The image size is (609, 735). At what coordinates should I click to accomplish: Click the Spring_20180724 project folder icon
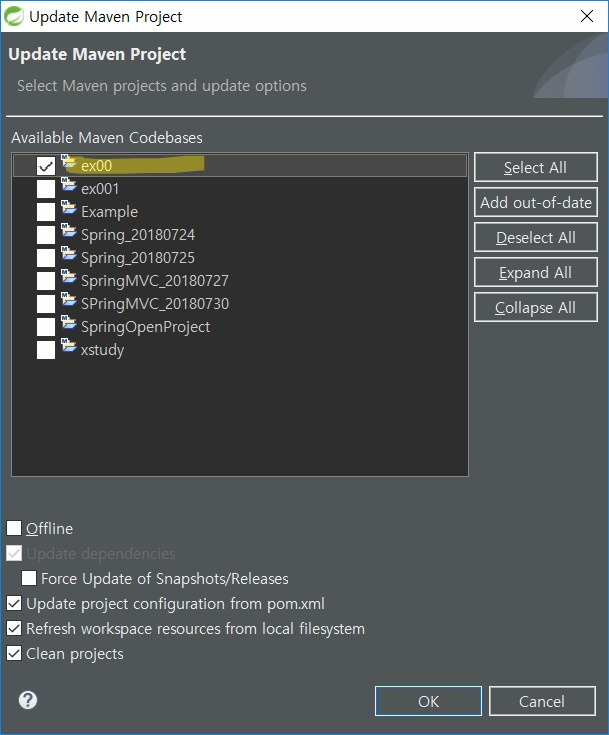pos(68,231)
